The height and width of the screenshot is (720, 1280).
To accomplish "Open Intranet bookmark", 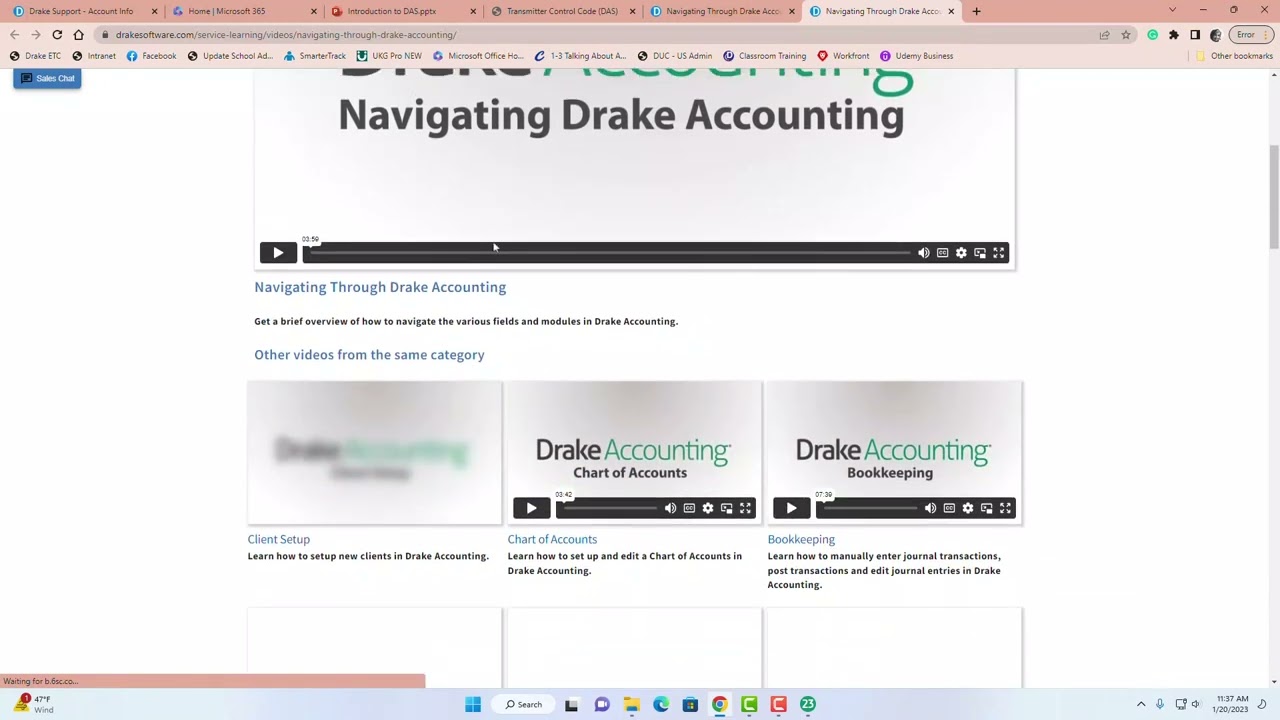I will coord(93,56).
